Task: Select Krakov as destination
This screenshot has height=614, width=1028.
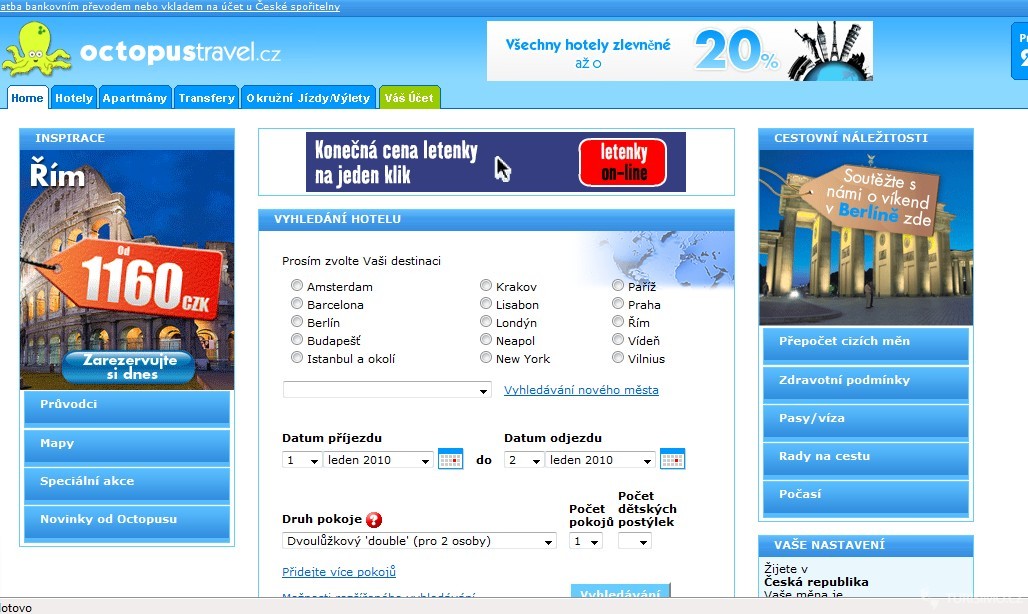Action: click(x=486, y=286)
